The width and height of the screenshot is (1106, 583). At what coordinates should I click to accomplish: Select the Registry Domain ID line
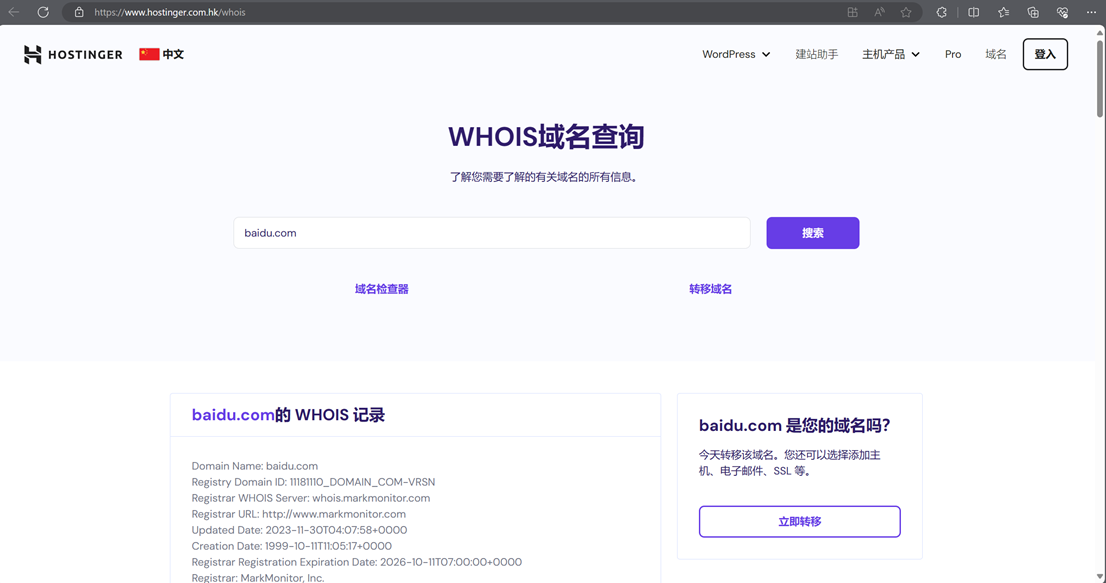(313, 482)
